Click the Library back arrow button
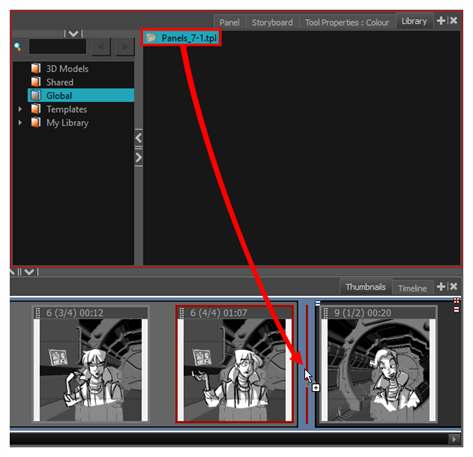473x457 pixels. (101, 46)
